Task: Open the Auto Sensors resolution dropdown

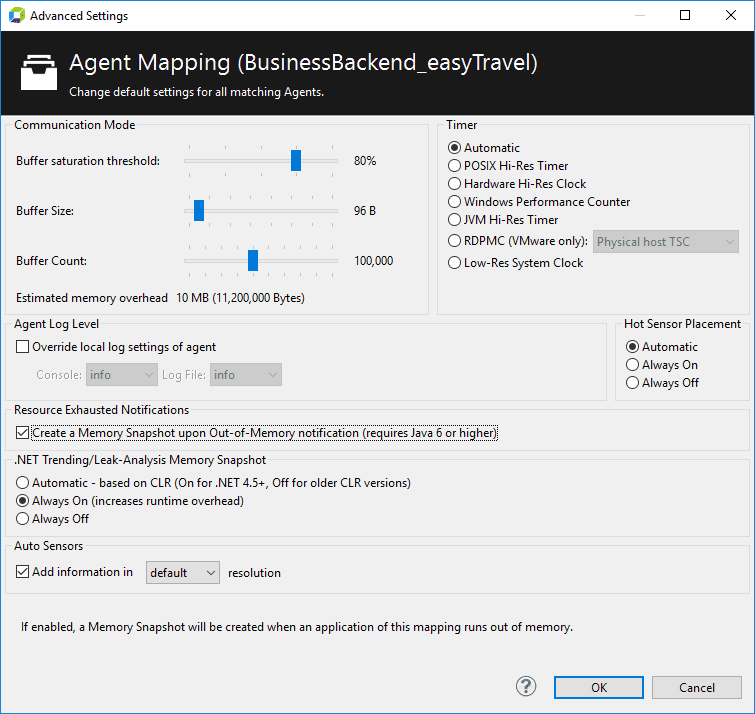Action: 183,572
